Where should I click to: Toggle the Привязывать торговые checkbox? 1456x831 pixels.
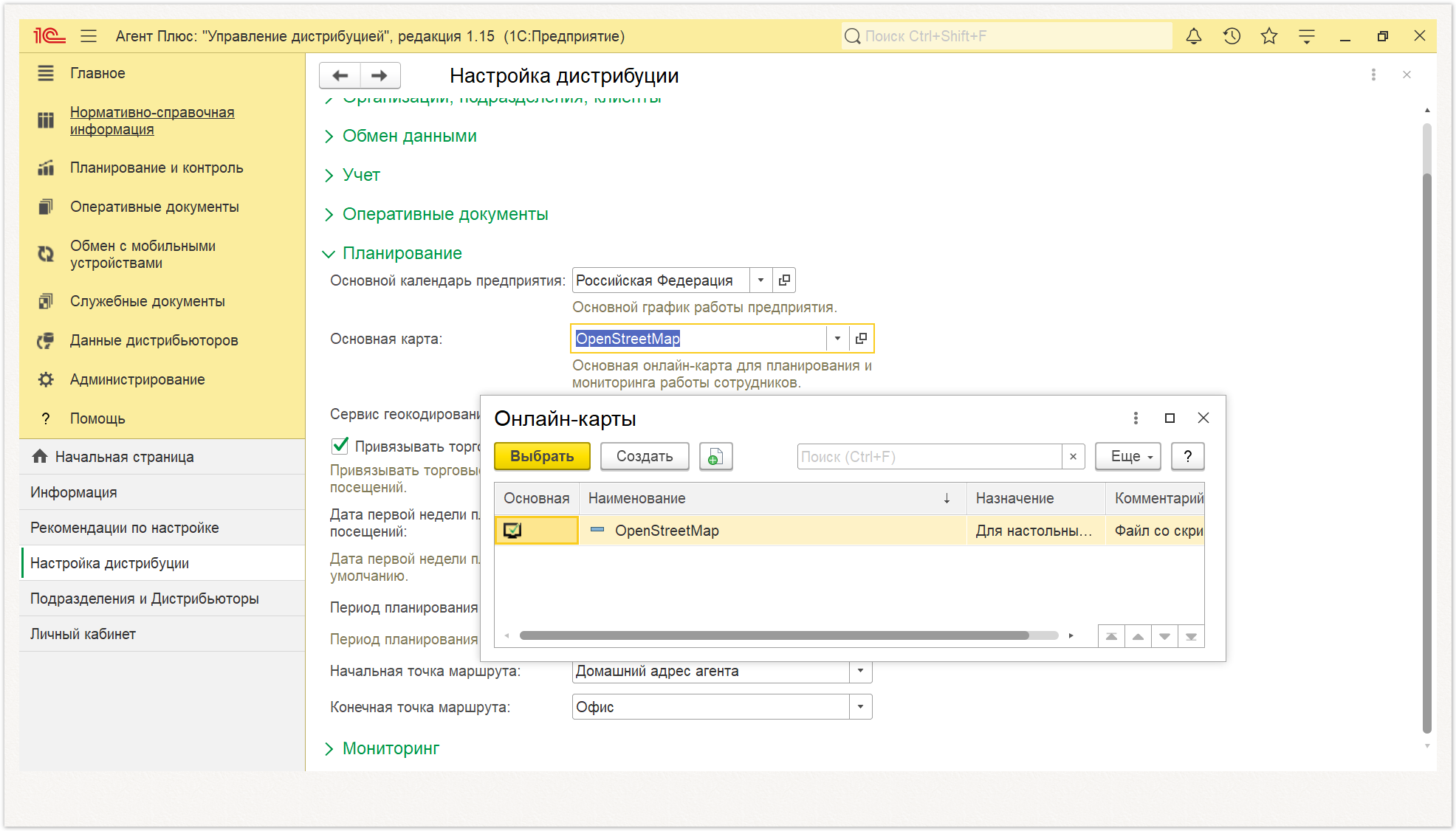(340, 446)
